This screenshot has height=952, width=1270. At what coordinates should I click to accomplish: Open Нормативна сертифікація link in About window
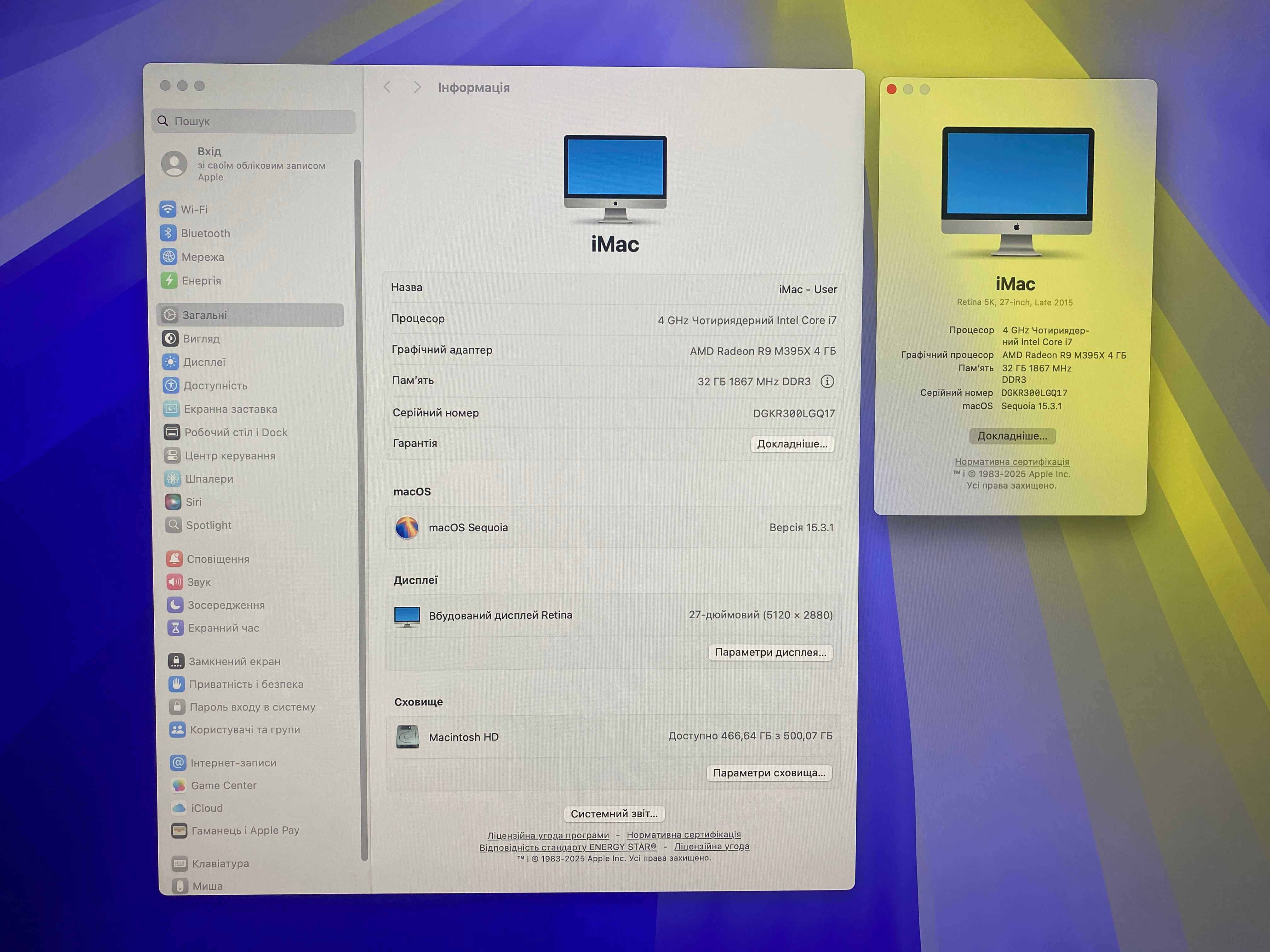coord(1012,462)
